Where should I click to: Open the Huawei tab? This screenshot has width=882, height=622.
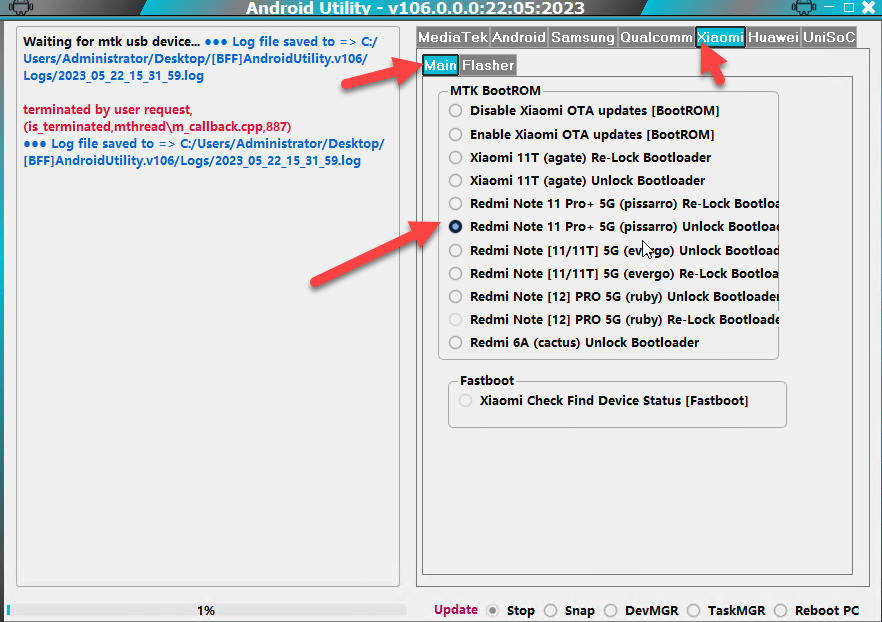point(773,38)
